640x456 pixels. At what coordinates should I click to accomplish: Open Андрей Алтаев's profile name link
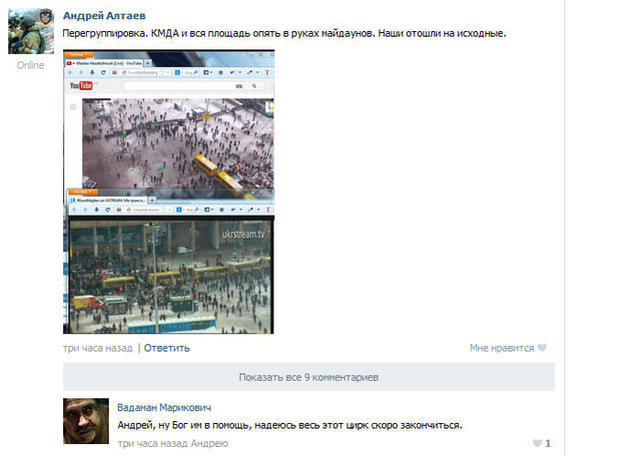pos(104,16)
